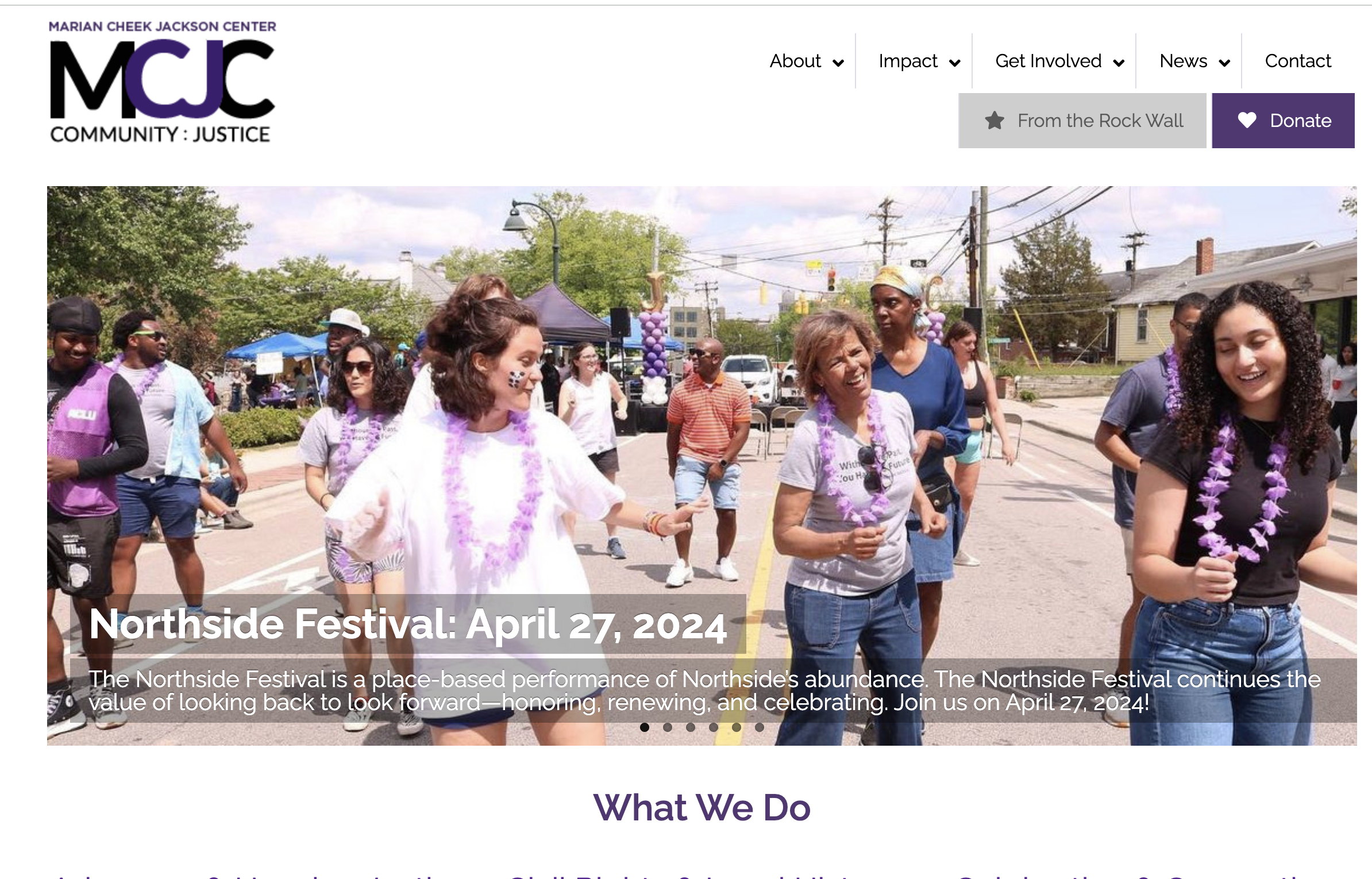Open the About menu item
Image resolution: width=1372 pixels, height=879 pixels.
[795, 61]
